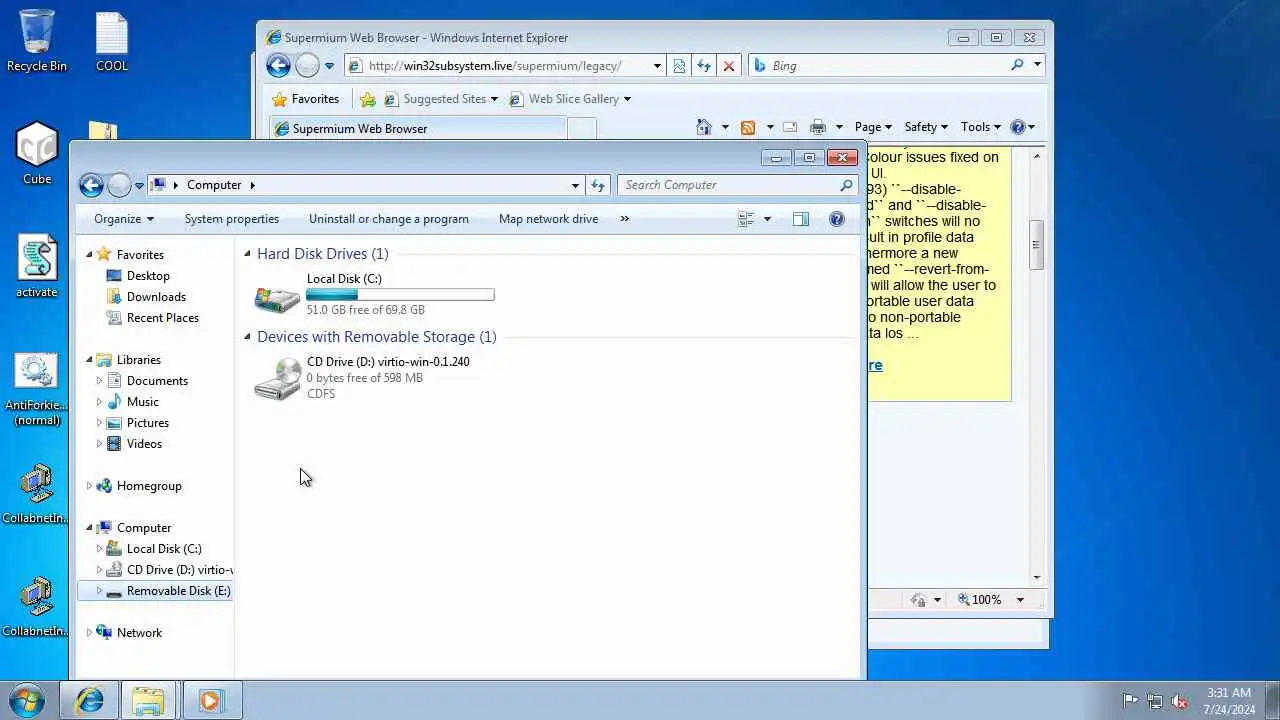Refresh the Computer folder view
The height and width of the screenshot is (720, 1280).
click(598, 185)
